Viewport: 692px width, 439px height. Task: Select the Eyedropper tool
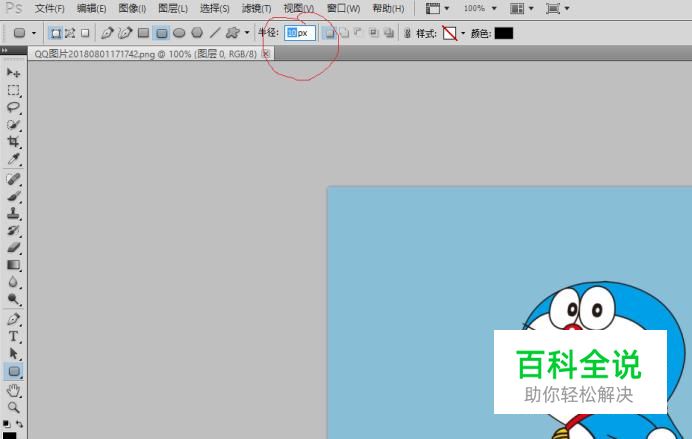click(x=13, y=159)
